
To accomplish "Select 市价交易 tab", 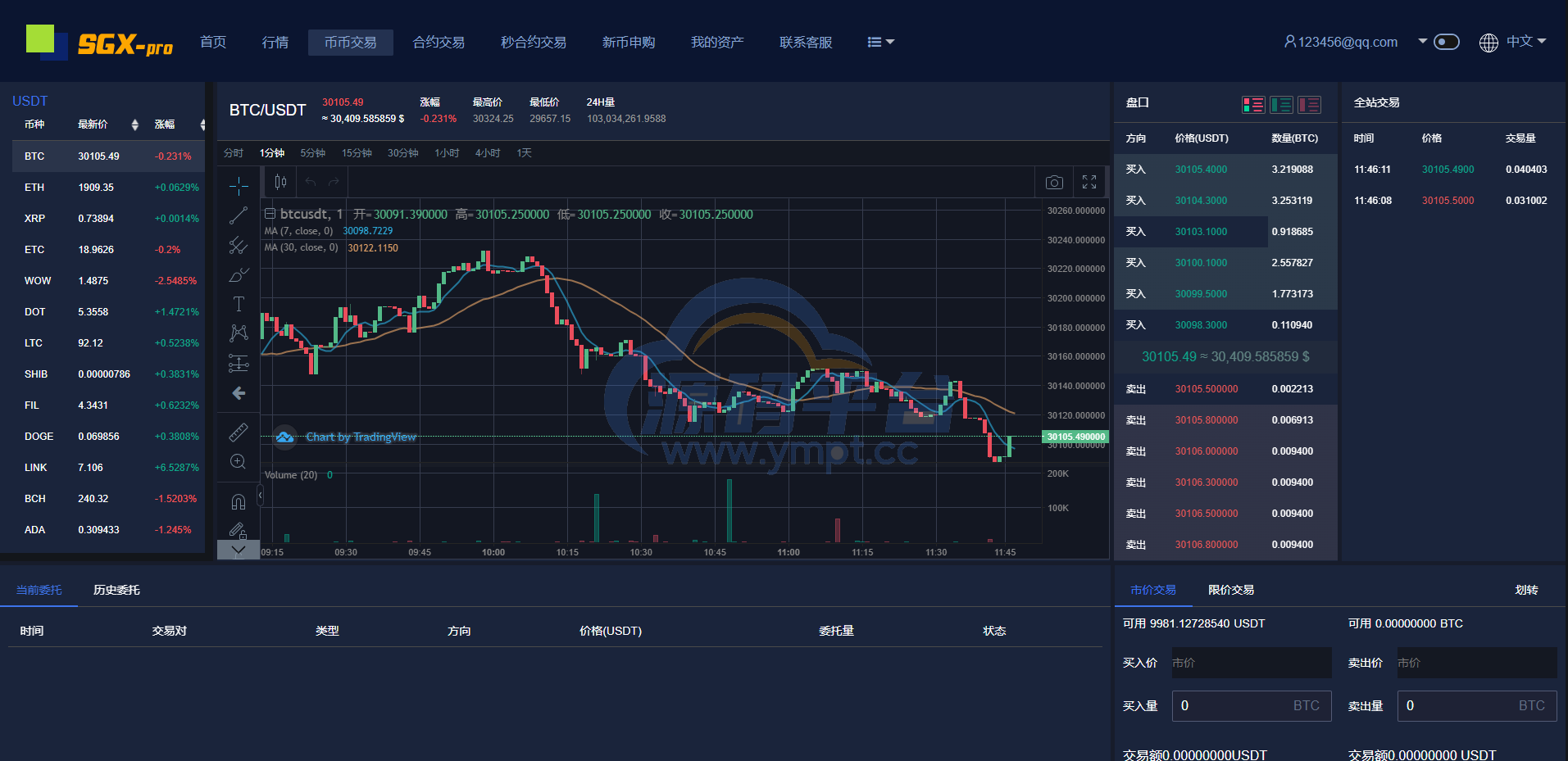I will pos(1153,590).
